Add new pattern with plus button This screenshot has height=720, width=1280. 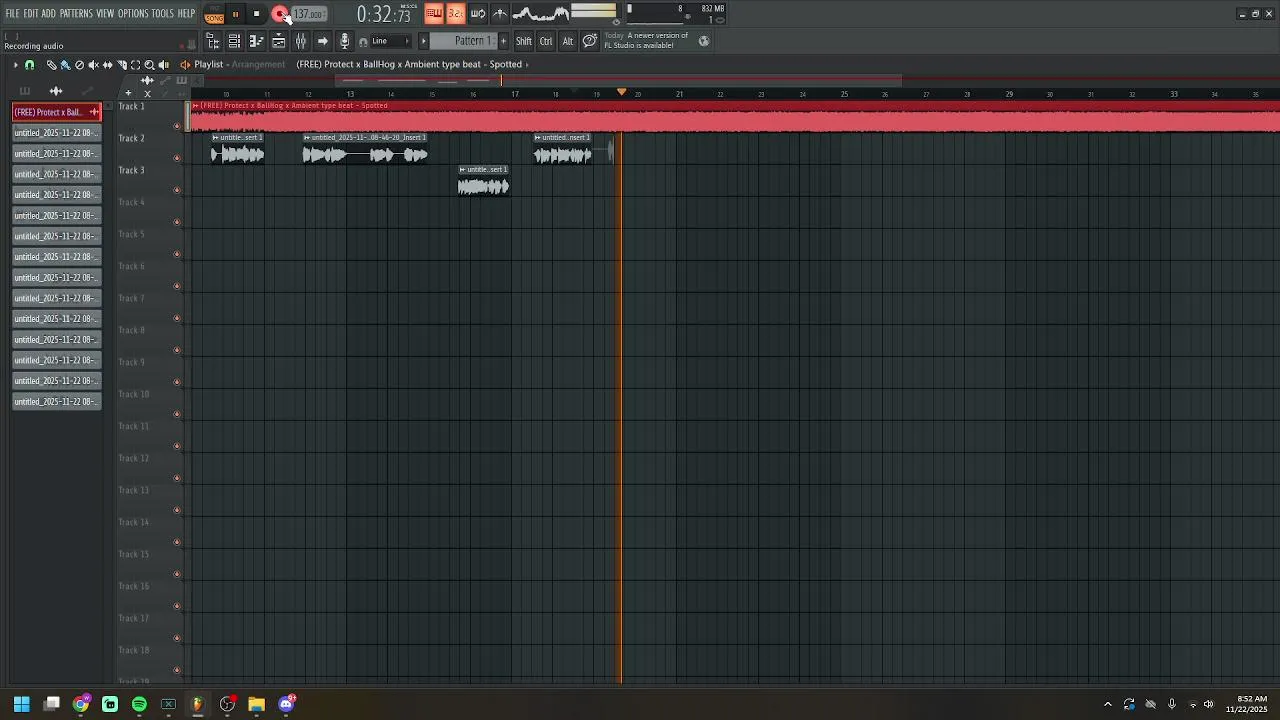503,41
